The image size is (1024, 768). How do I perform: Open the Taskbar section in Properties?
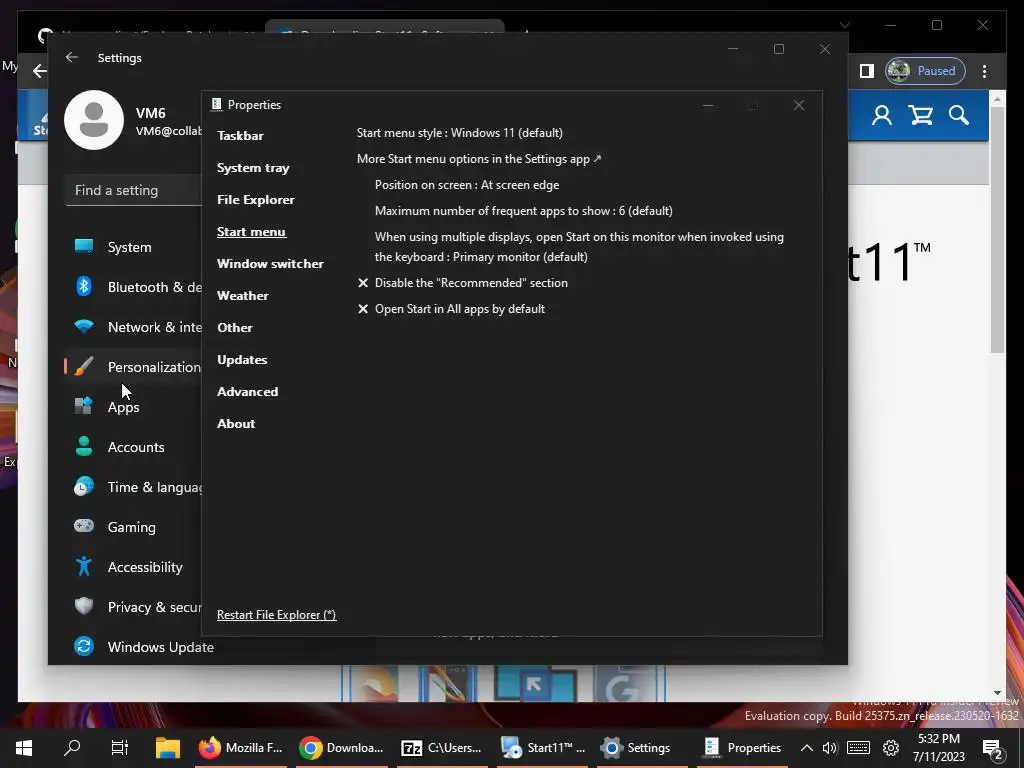click(x=240, y=136)
